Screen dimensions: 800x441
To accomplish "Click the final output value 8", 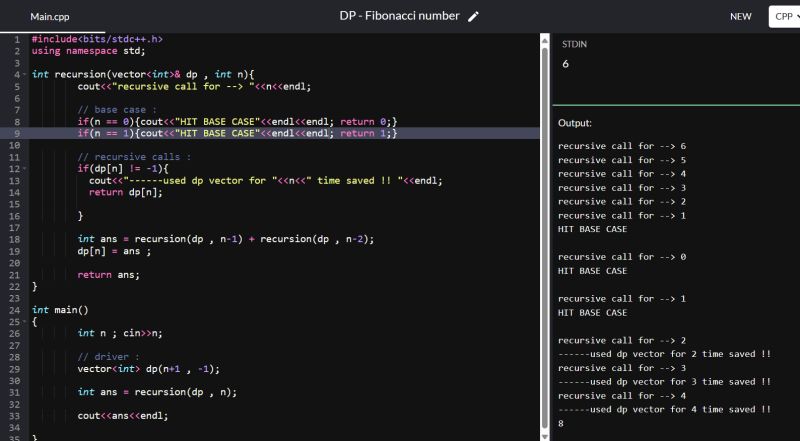I will (561, 423).
